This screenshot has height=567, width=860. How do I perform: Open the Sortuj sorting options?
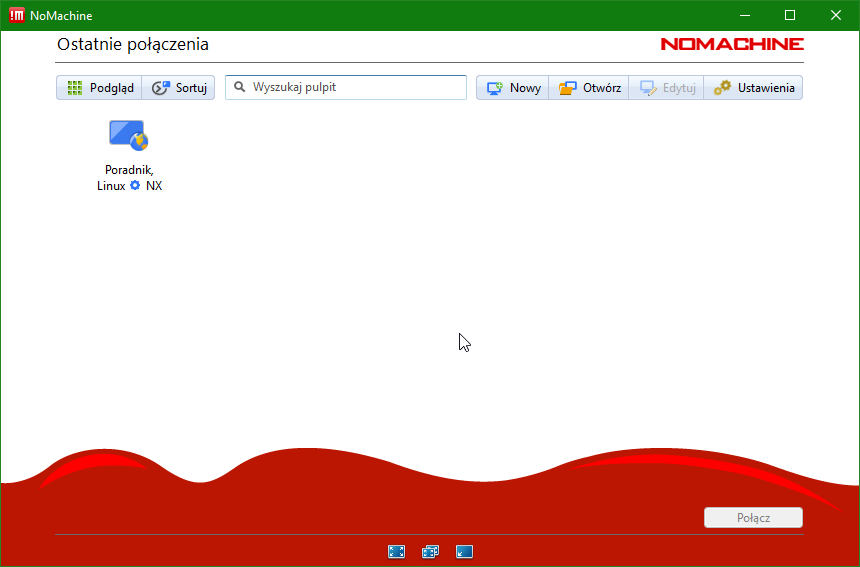(179, 88)
